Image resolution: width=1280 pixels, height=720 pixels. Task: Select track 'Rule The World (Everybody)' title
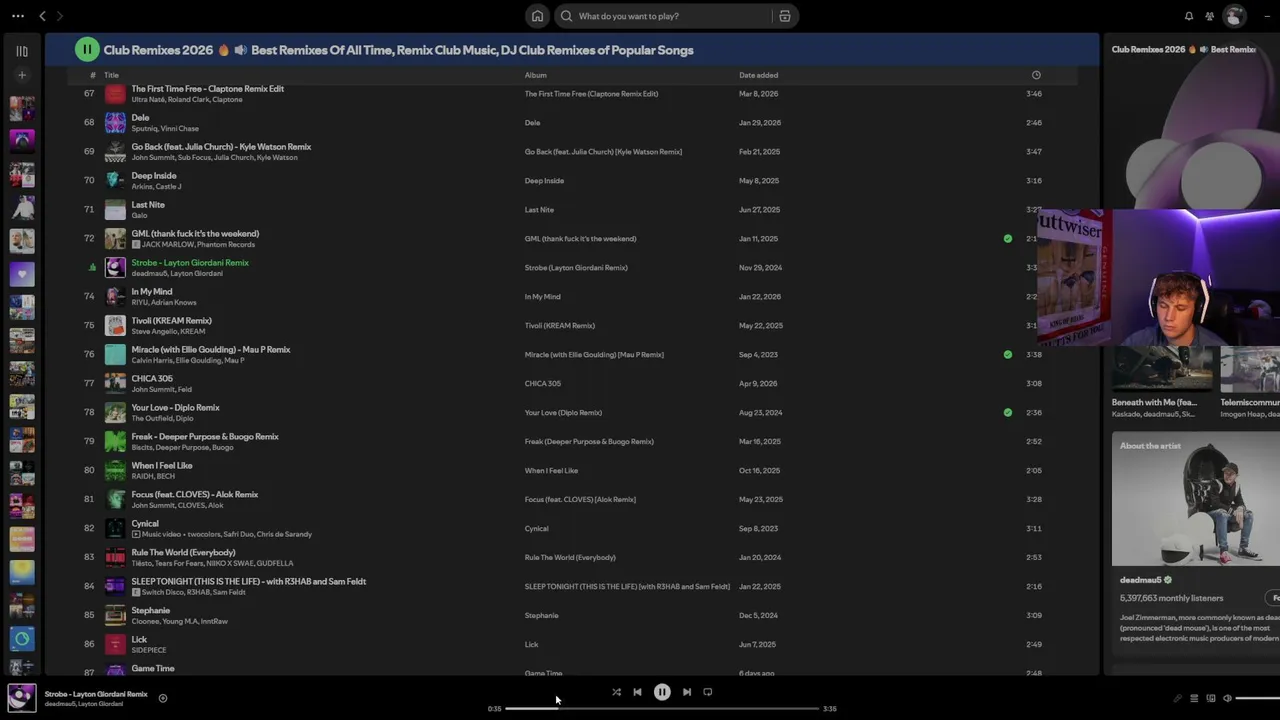(x=184, y=553)
